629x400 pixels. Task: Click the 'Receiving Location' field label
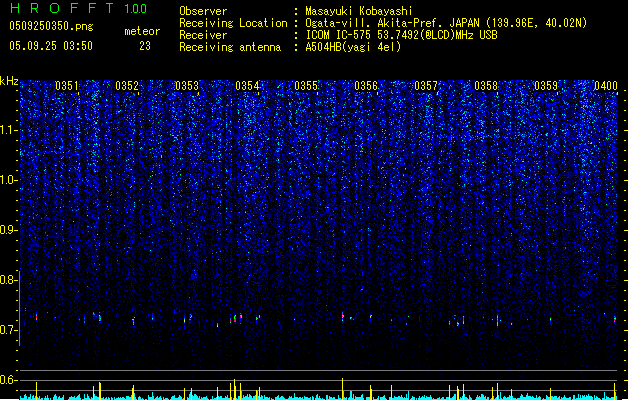[233, 23]
